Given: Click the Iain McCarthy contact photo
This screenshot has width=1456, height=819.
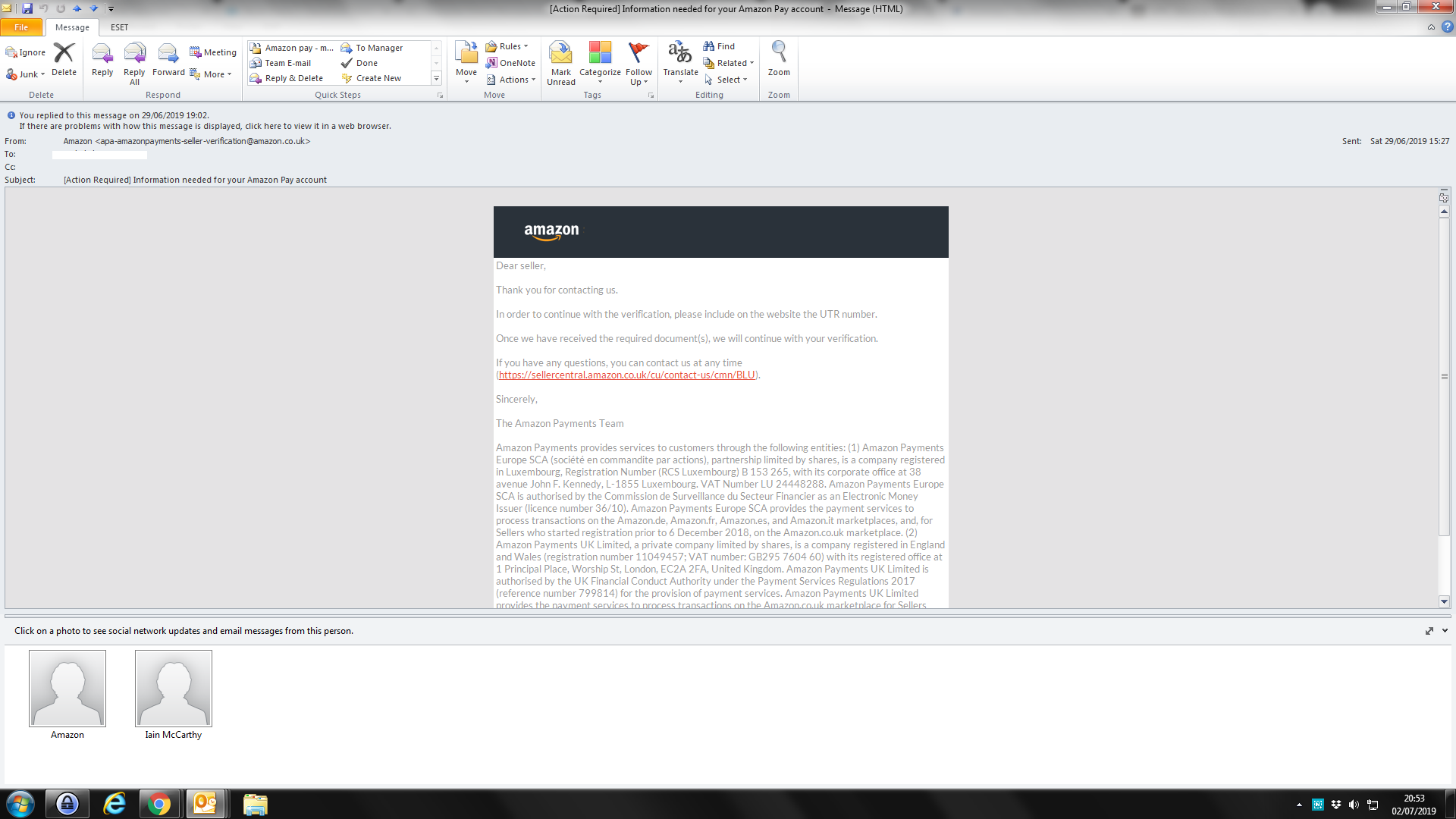Looking at the screenshot, I should point(173,688).
